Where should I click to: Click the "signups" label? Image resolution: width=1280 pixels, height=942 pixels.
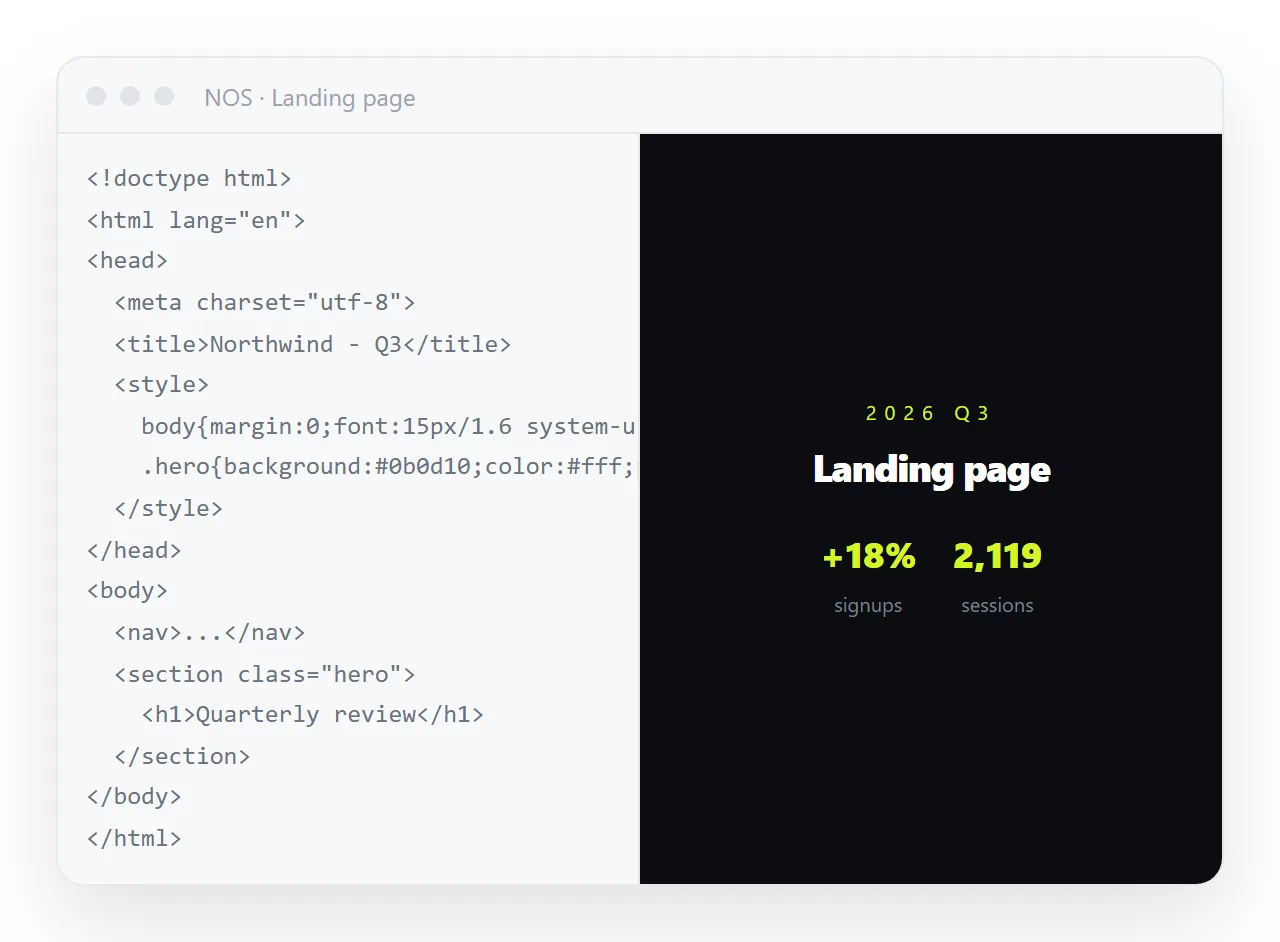click(868, 606)
